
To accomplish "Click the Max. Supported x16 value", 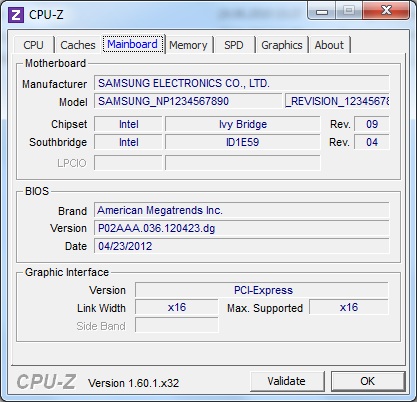I will (349, 307).
